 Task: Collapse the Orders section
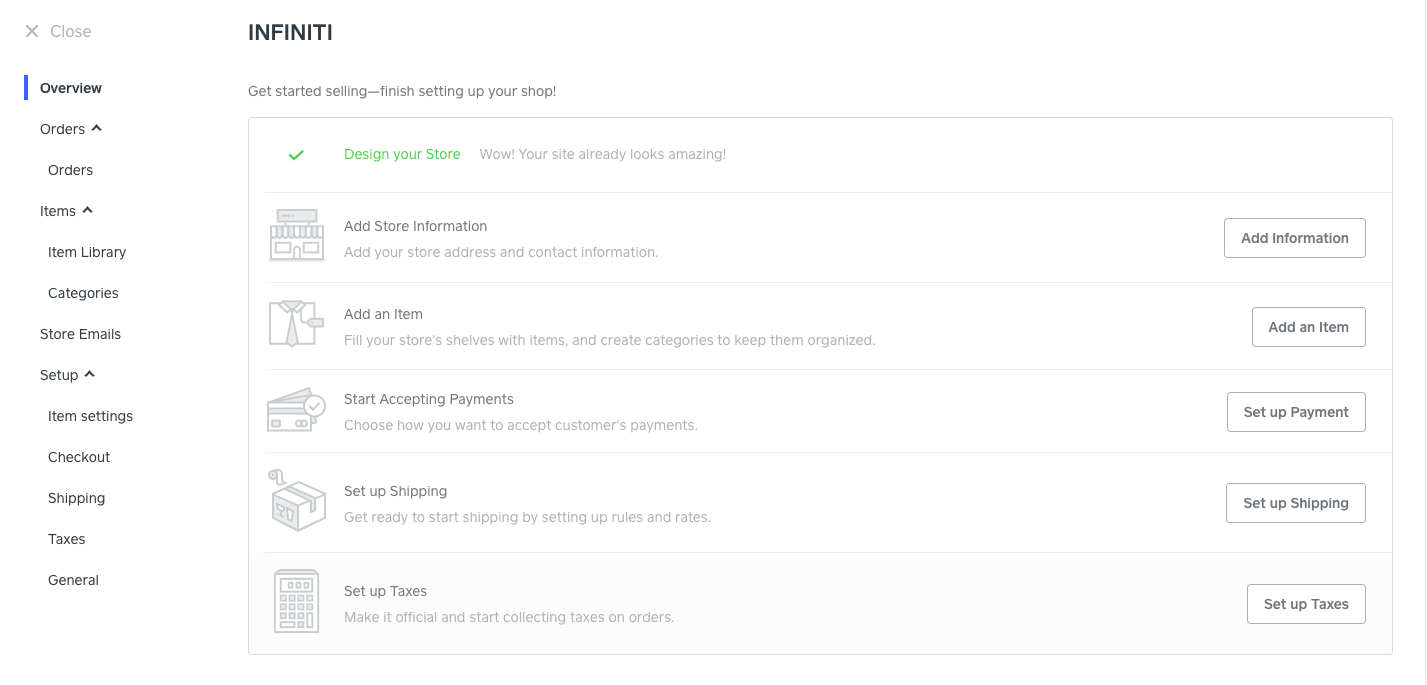tap(71, 128)
